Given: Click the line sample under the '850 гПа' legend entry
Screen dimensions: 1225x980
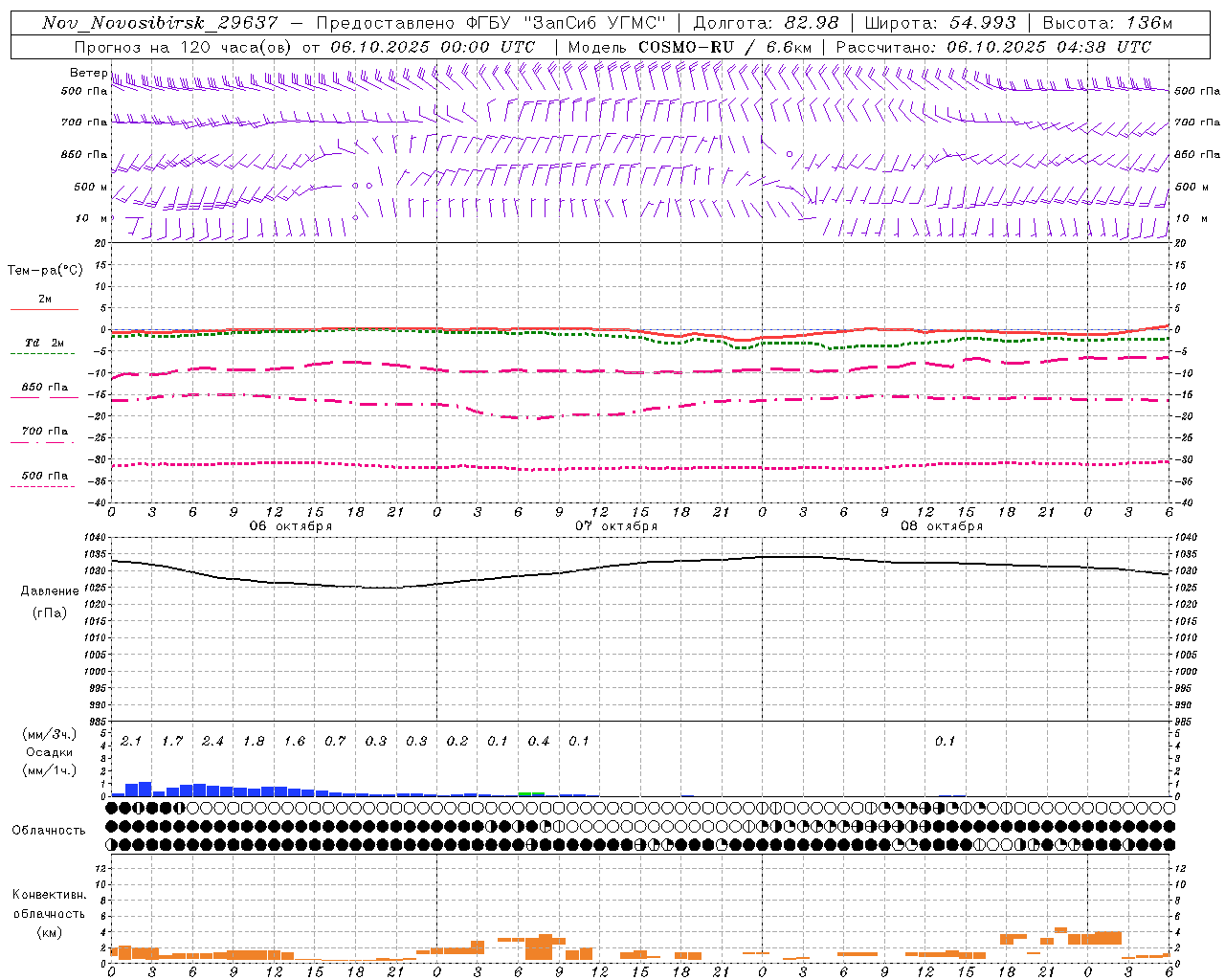Looking at the screenshot, I should click(44, 397).
